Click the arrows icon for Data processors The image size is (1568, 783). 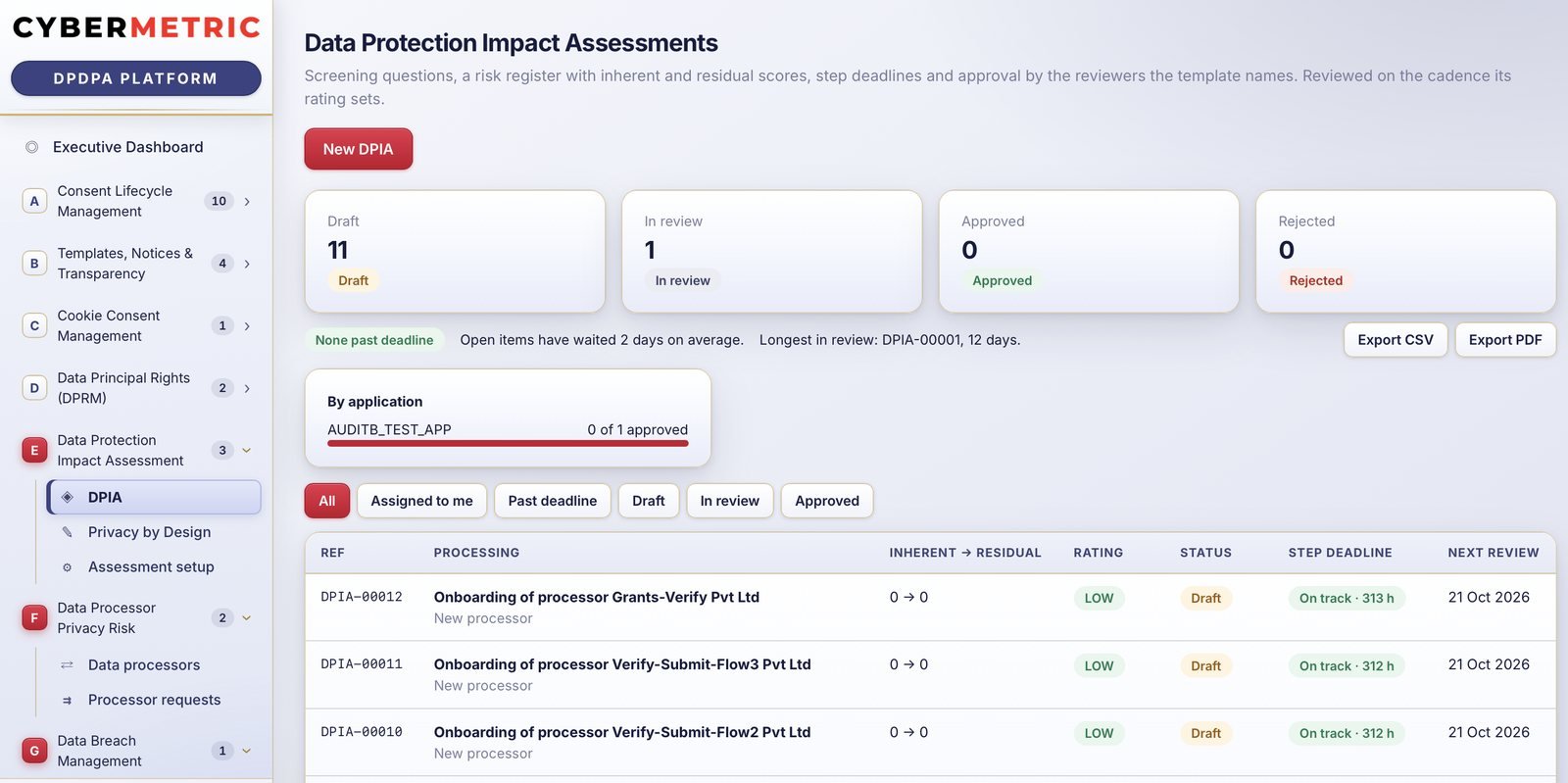coord(68,665)
